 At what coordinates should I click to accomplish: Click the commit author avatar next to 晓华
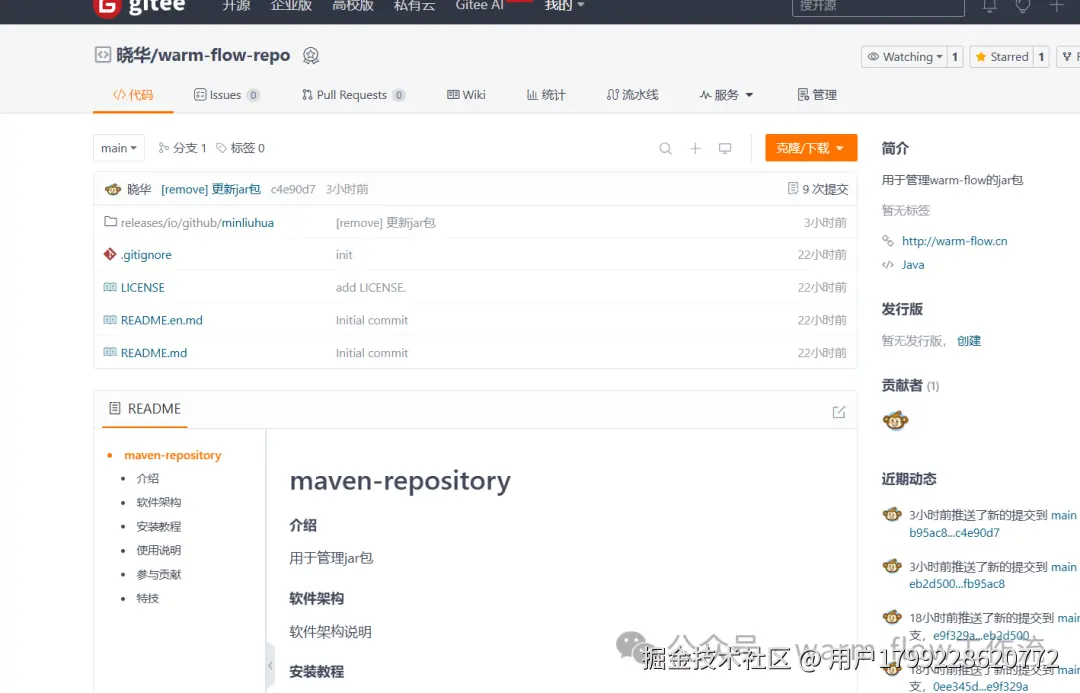[113, 189]
